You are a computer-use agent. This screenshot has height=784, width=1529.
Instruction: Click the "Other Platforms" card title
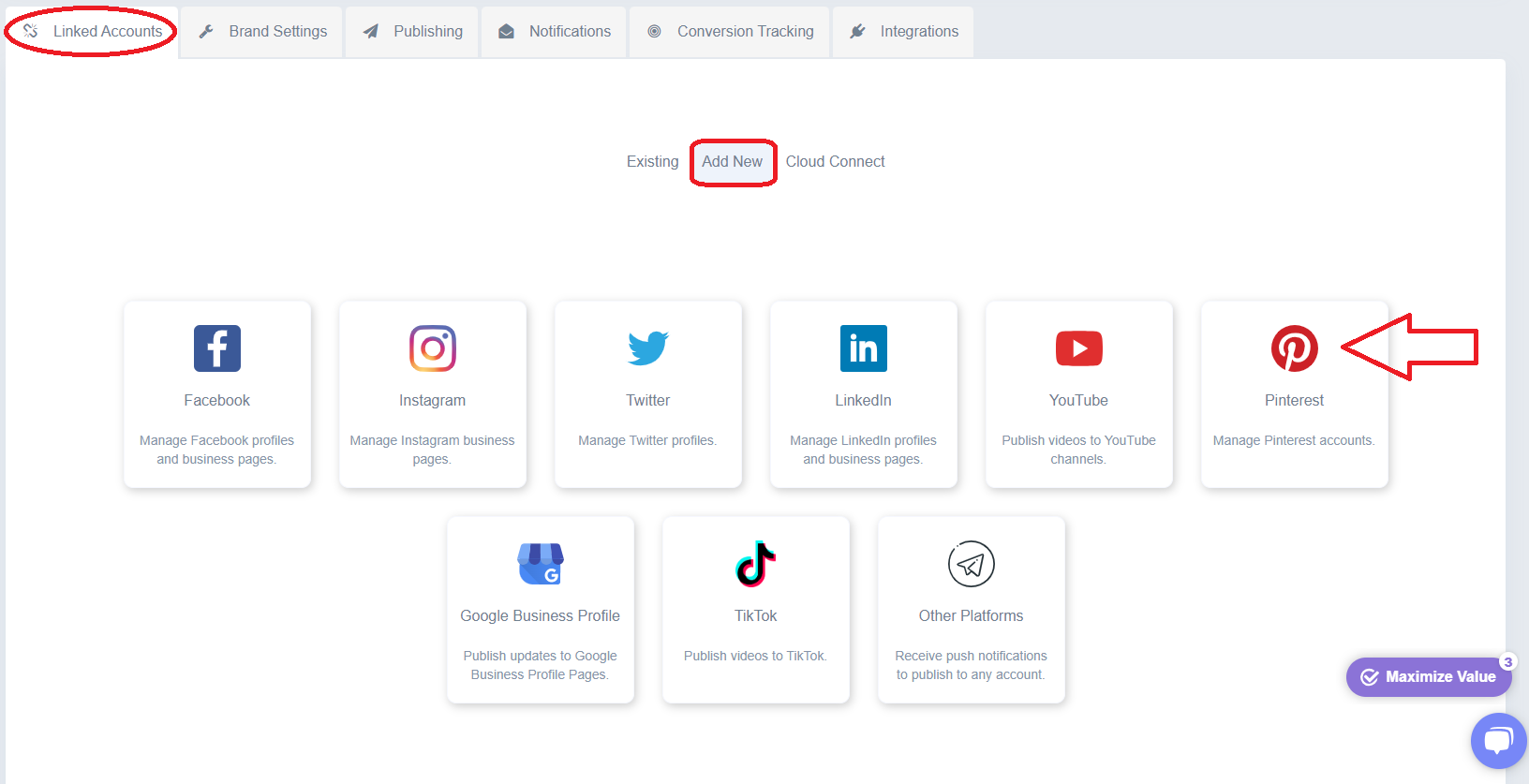(972, 616)
